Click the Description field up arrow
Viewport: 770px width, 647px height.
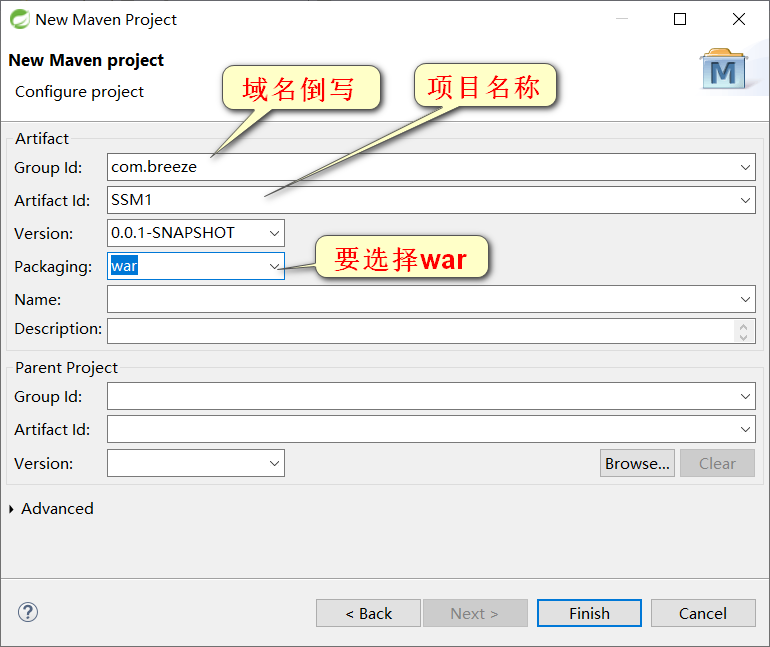click(x=743, y=326)
